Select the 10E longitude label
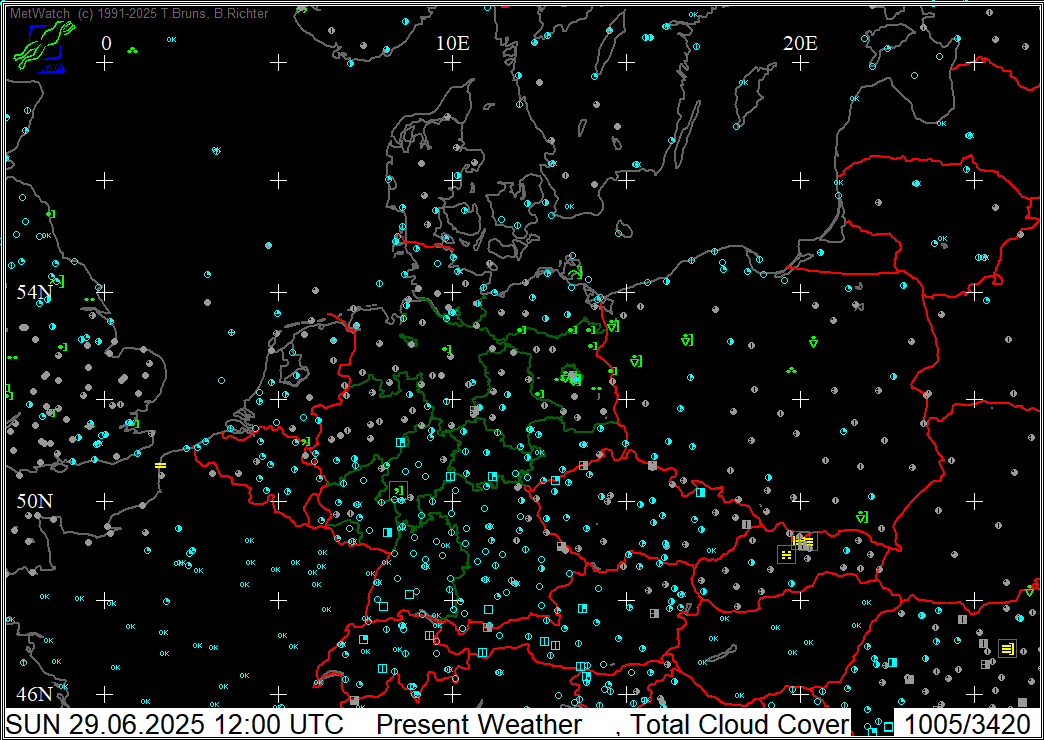 click(453, 43)
